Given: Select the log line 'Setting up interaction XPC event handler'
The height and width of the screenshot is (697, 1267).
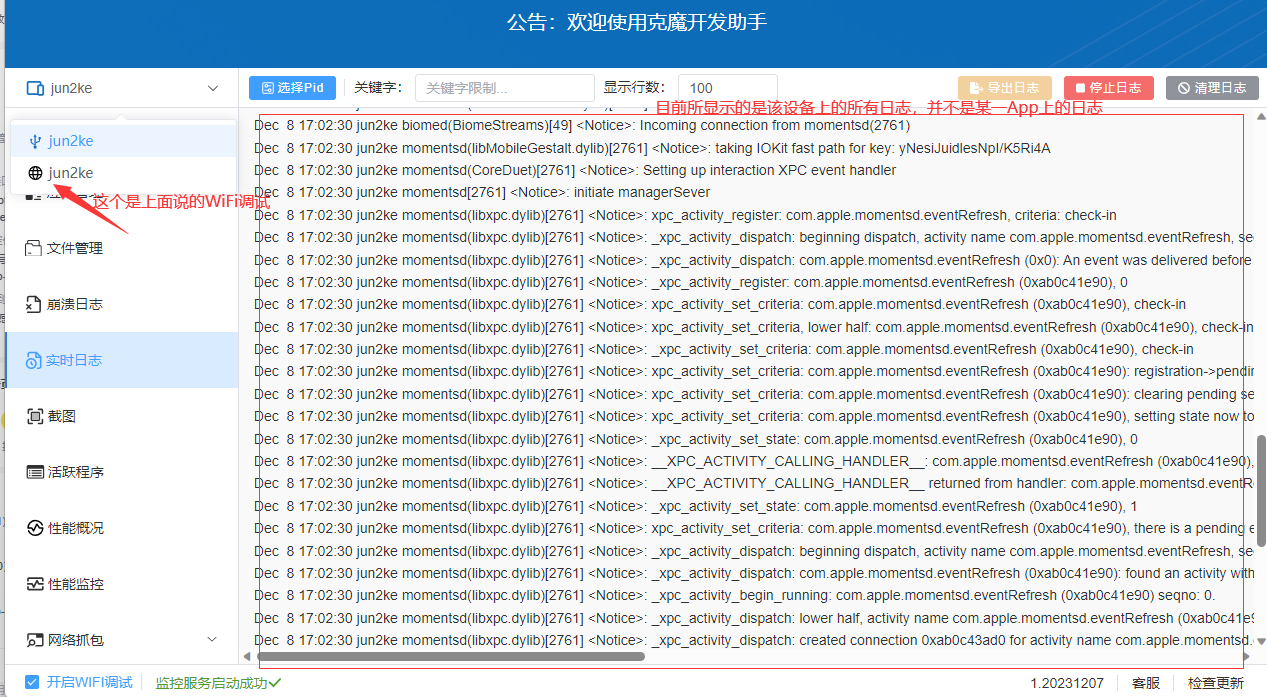Looking at the screenshot, I should [575, 170].
